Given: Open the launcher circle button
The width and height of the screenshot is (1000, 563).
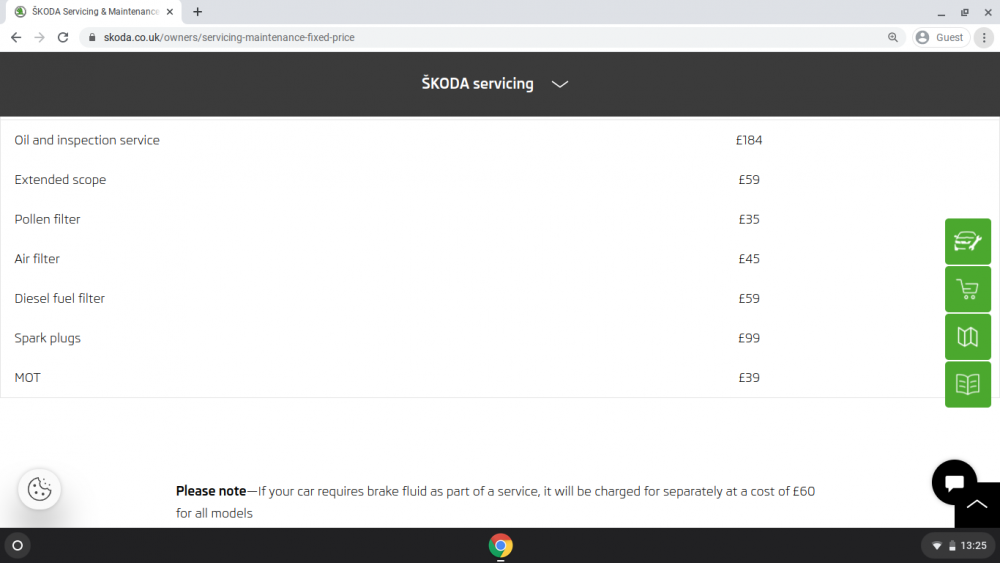Looking at the screenshot, I should tap(18, 545).
